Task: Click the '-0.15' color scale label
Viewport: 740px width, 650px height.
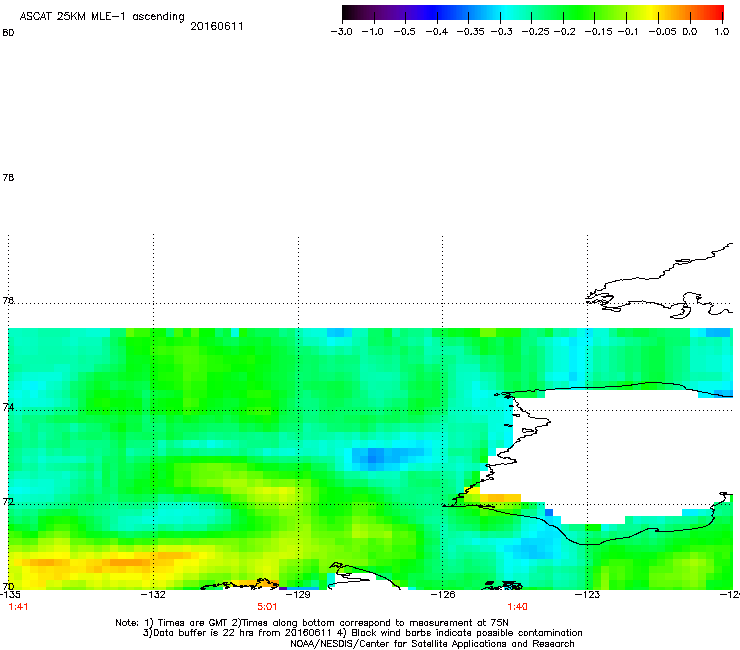Action: pos(598,32)
